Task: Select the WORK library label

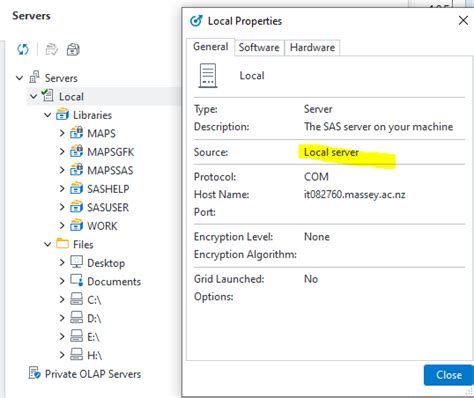Action: 102,226
